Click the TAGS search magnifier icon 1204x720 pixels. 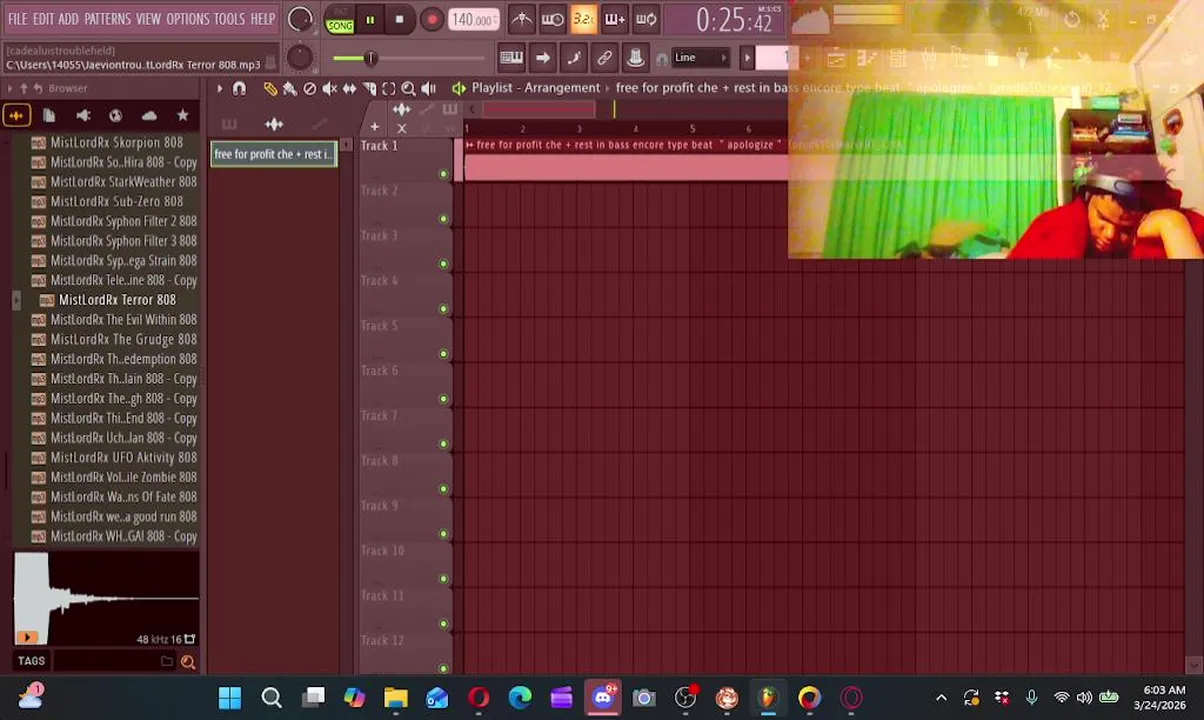[188, 662]
